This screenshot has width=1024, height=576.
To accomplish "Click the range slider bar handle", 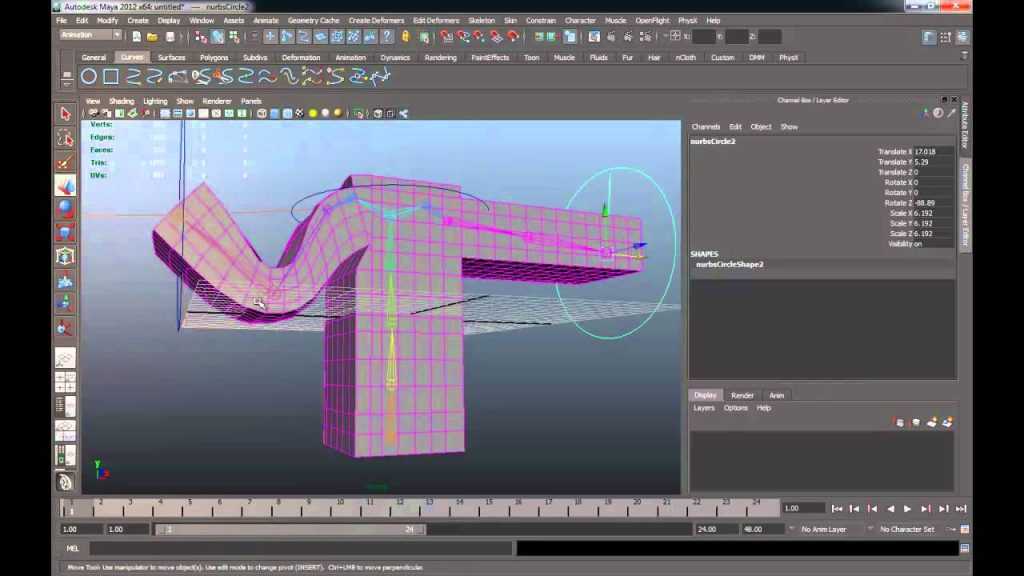I will pyautogui.click(x=291, y=530).
